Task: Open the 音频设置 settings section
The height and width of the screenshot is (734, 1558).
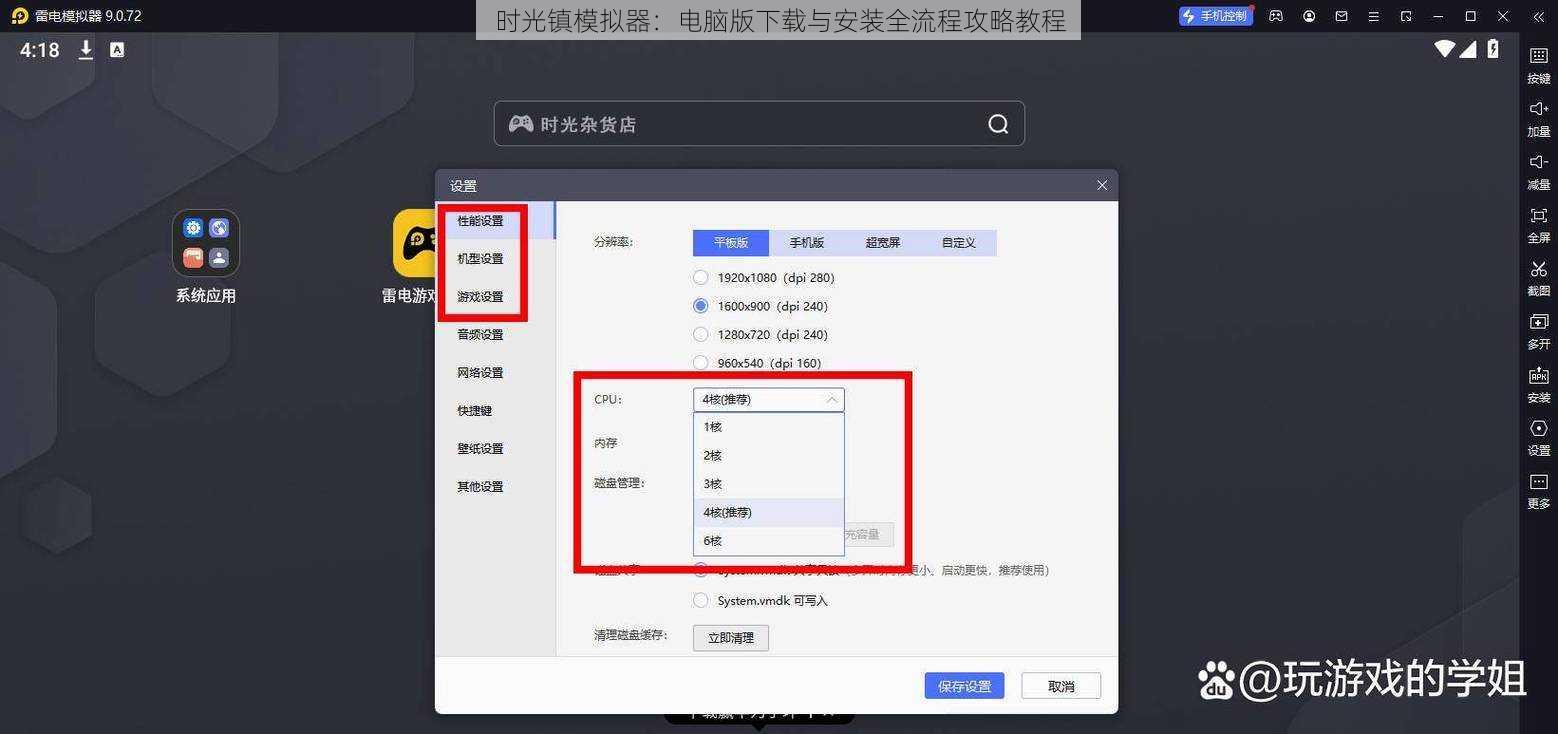Action: pyautogui.click(x=495, y=335)
